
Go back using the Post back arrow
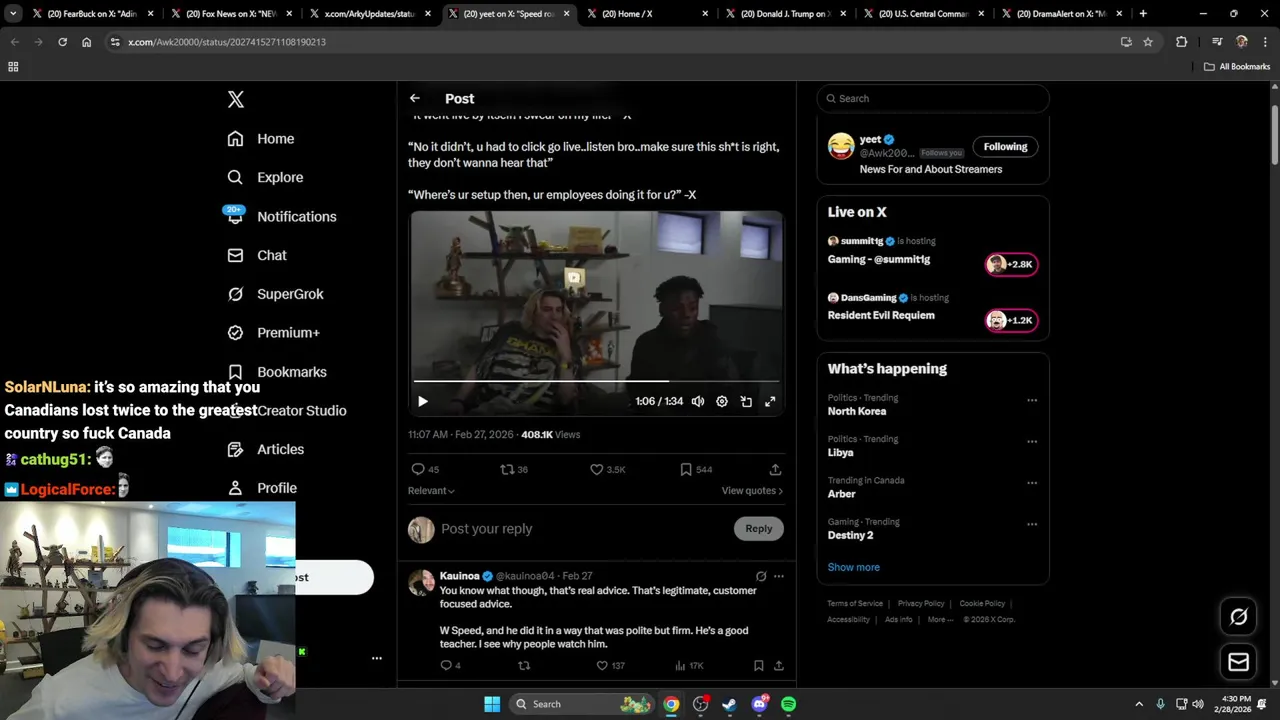point(415,98)
